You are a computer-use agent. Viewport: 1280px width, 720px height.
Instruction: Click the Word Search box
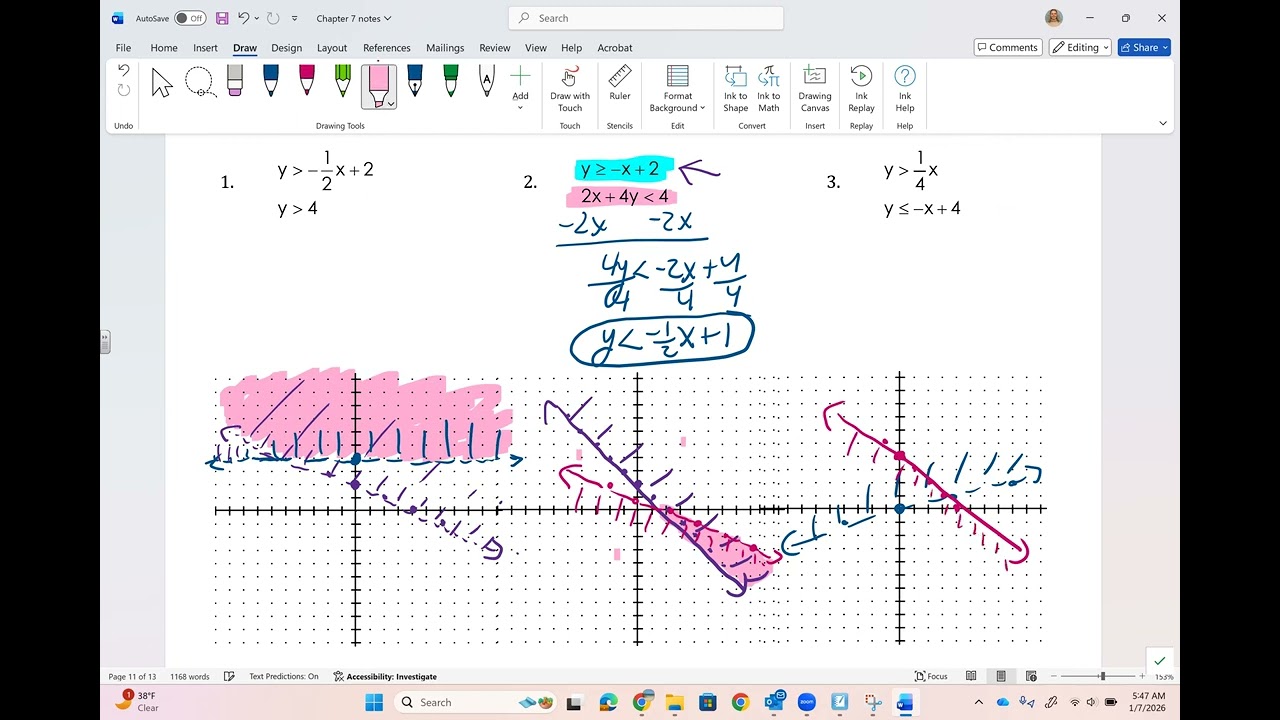point(646,18)
